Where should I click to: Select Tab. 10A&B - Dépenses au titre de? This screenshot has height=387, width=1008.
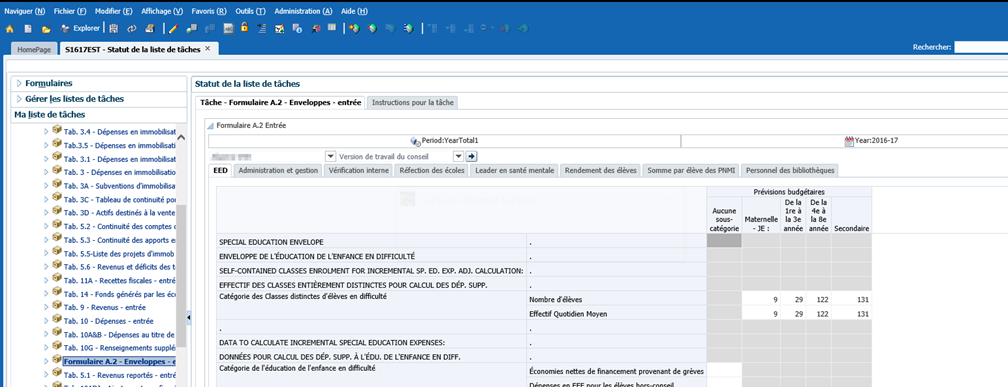(x=119, y=334)
